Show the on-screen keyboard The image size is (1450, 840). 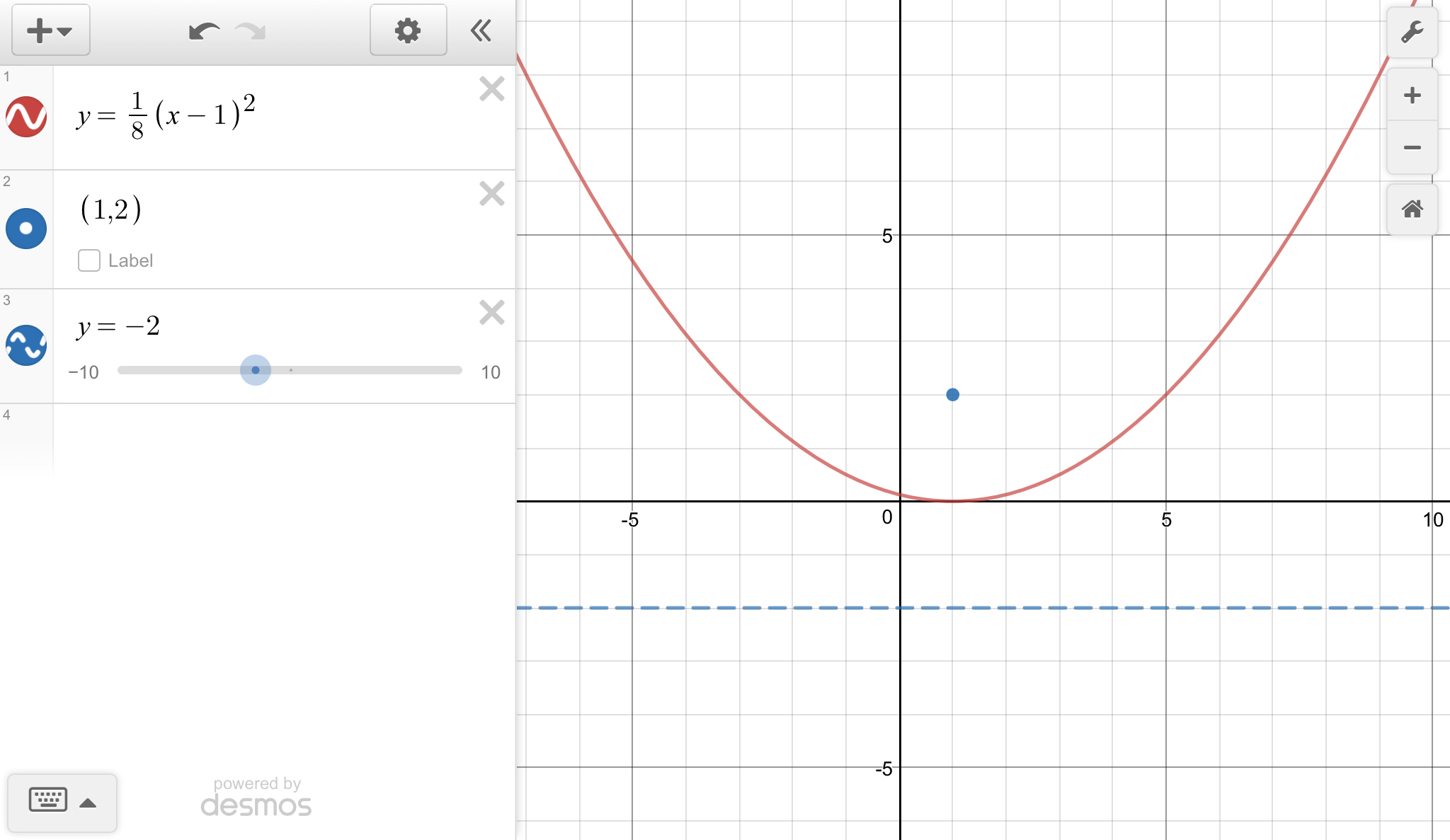click(62, 802)
